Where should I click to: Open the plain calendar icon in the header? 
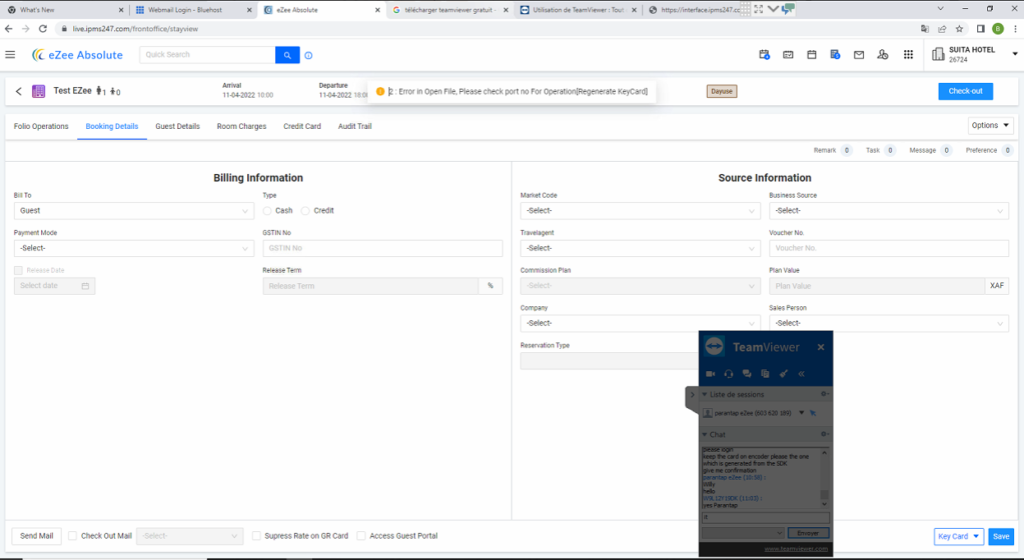(x=812, y=55)
